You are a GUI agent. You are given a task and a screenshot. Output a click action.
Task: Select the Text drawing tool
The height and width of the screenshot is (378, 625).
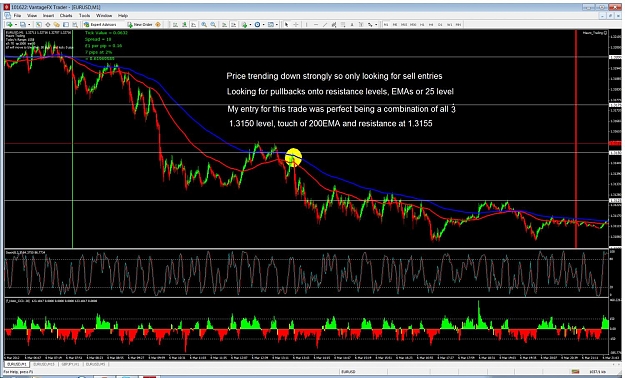coord(352,25)
